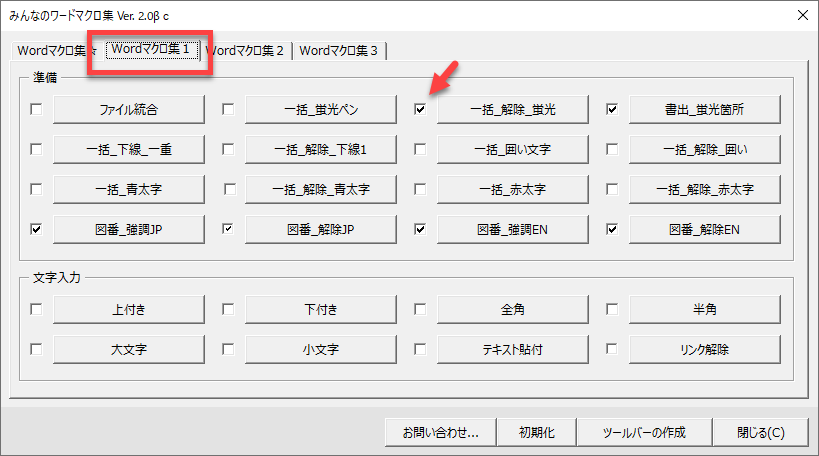The height and width of the screenshot is (456, 819).
Task: Open the Wordマクロ集 3 tab
Action: point(338,50)
